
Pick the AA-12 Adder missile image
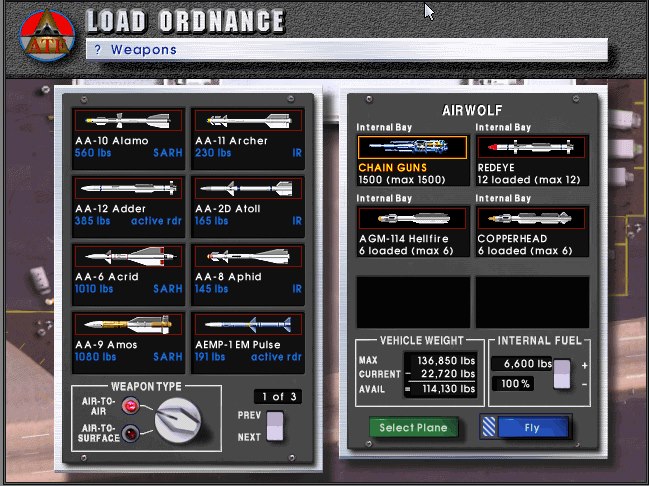128,188
